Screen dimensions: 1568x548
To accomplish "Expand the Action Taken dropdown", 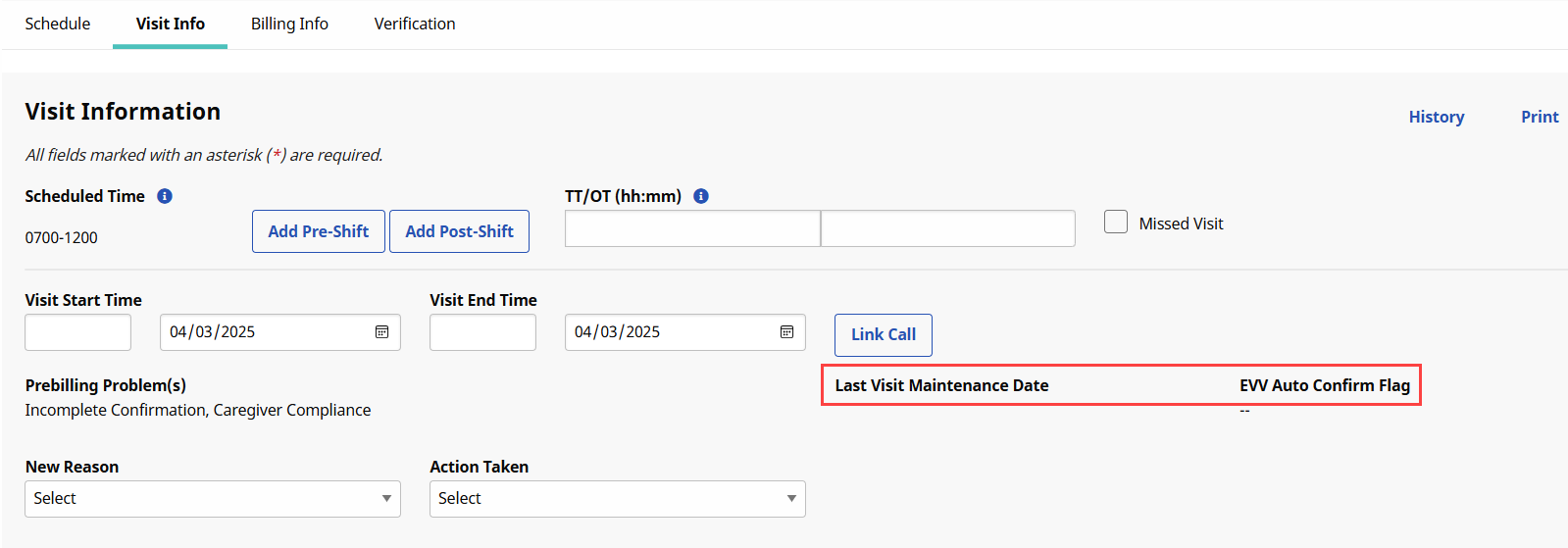I will [617, 499].
